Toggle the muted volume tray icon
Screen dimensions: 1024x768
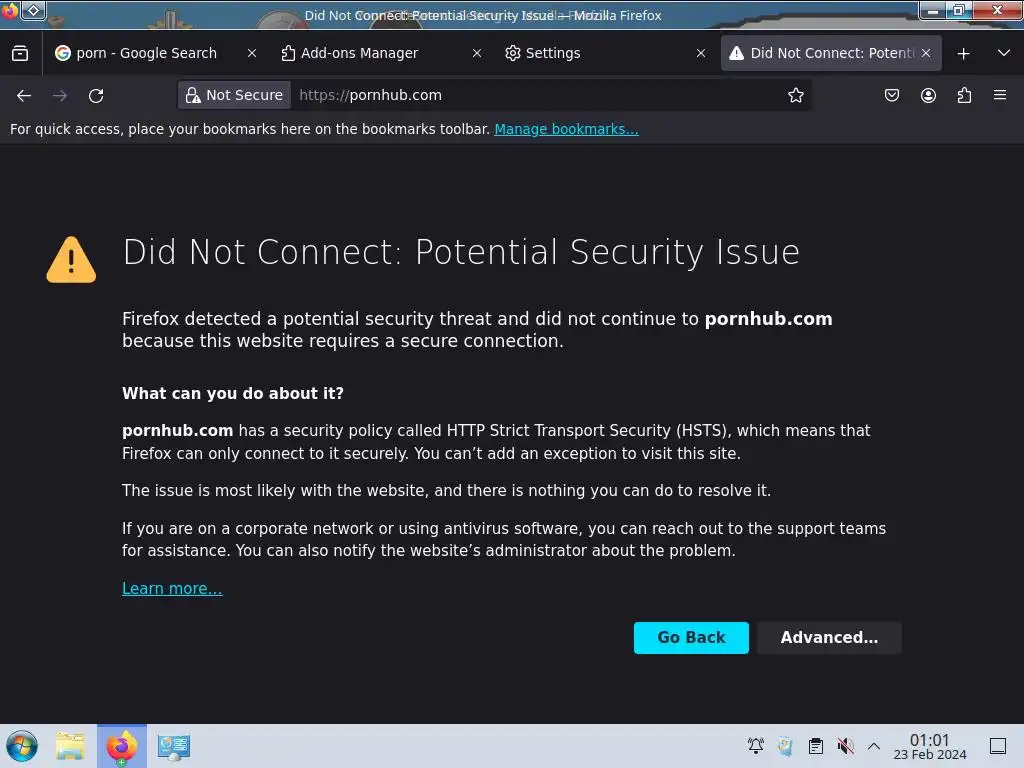point(845,746)
